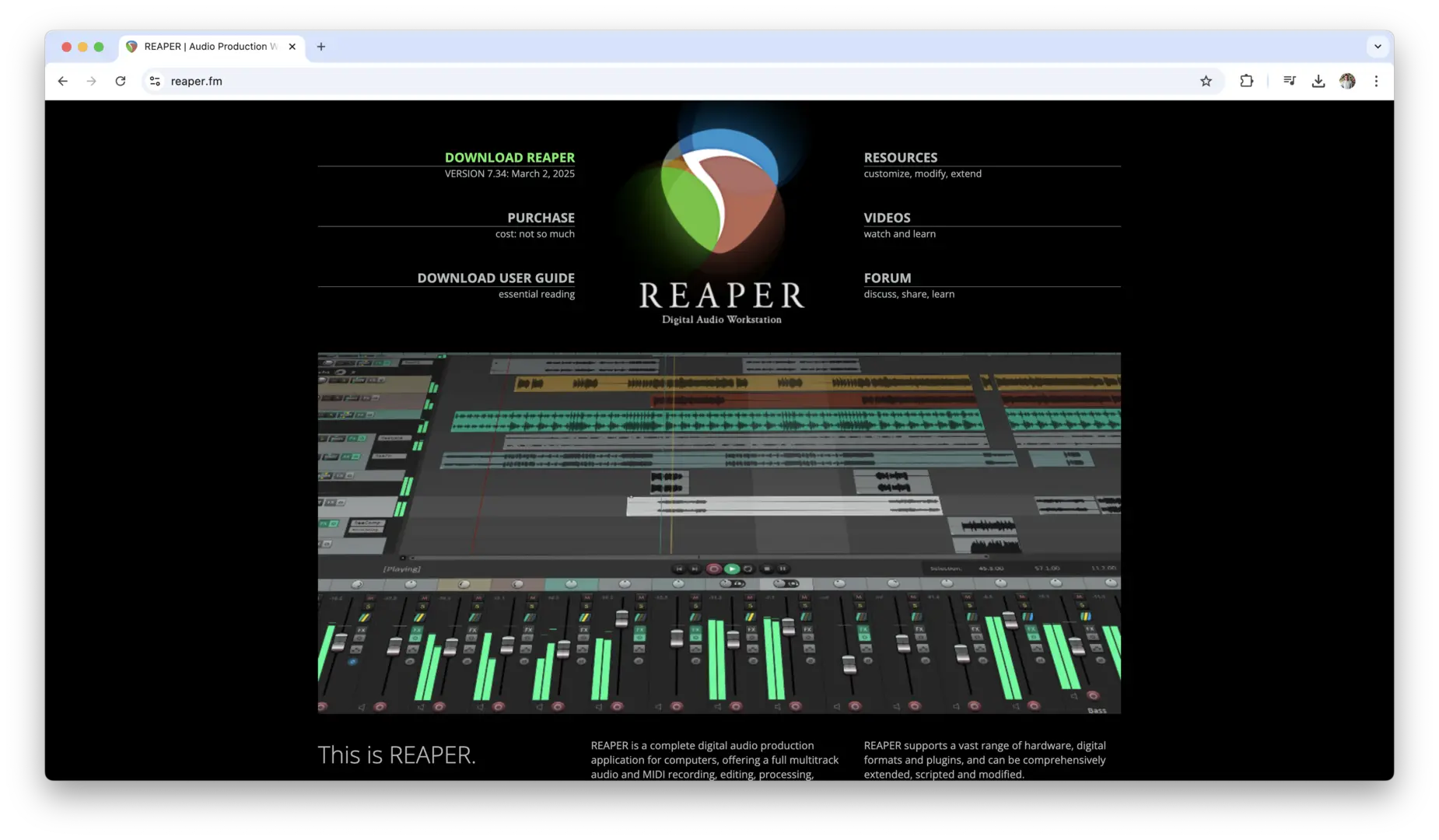
Task: Click the 'cost: not so much' text
Action: (534, 234)
